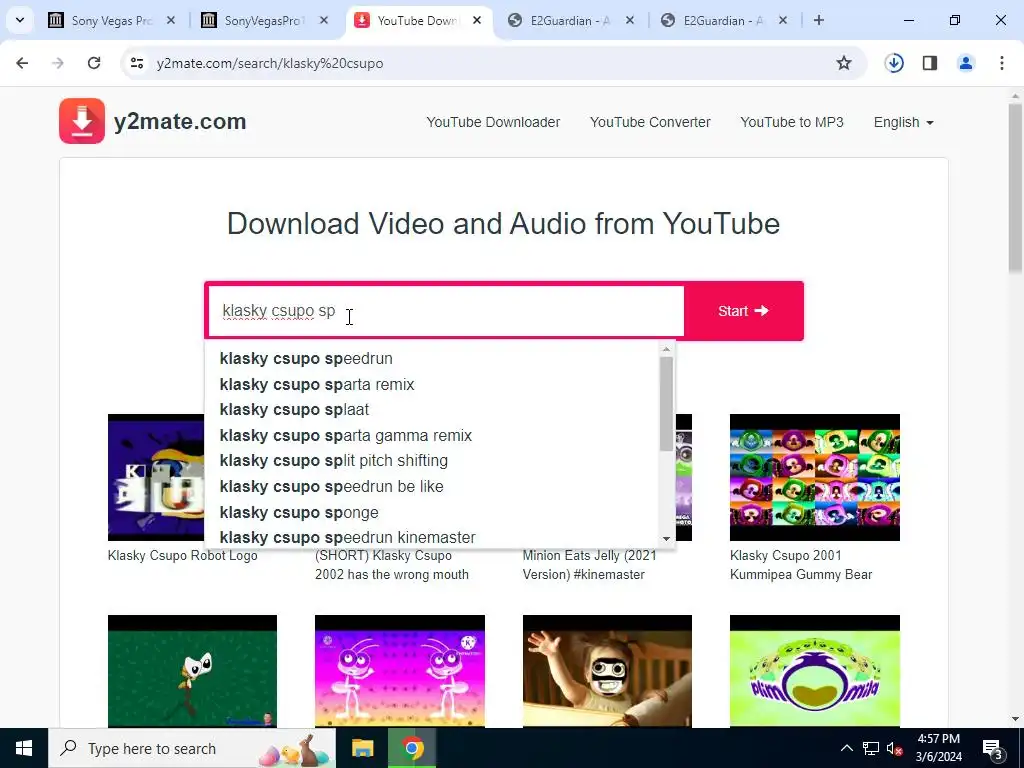Show hidden system tray icons
This screenshot has width=1024, height=768.
coord(846,748)
